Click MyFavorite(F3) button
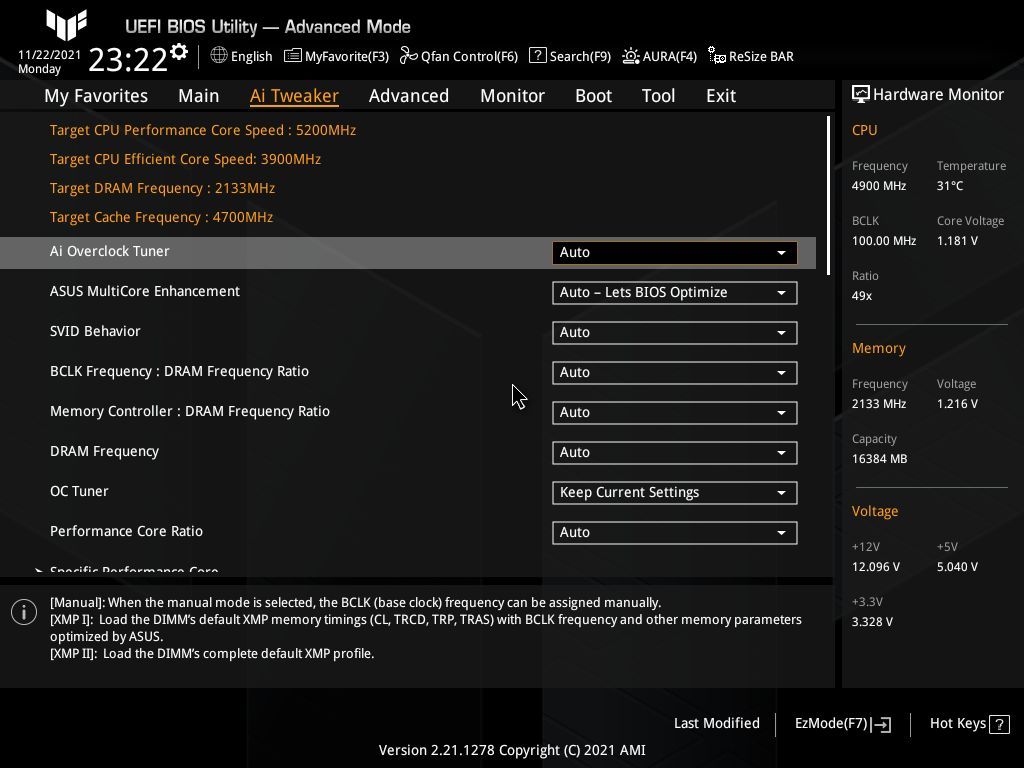The width and height of the screenshot is (1024, 768). pos(336,56)
